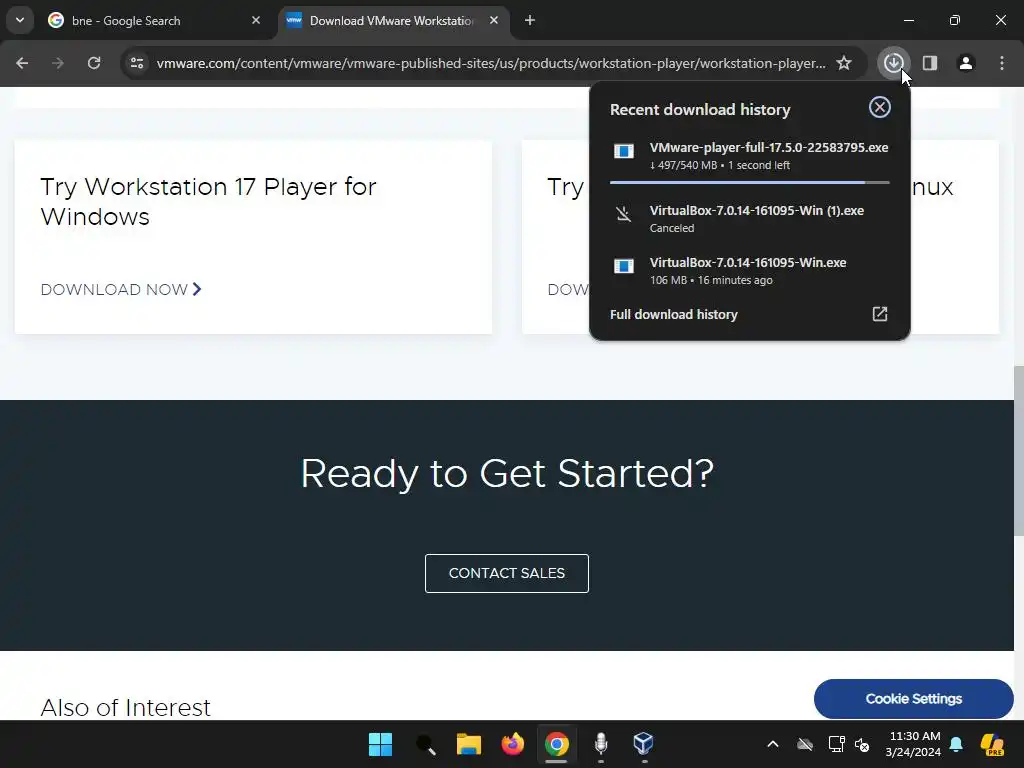Reload the current page
The width and height of the screenshot is (1024, 768).
94,63
